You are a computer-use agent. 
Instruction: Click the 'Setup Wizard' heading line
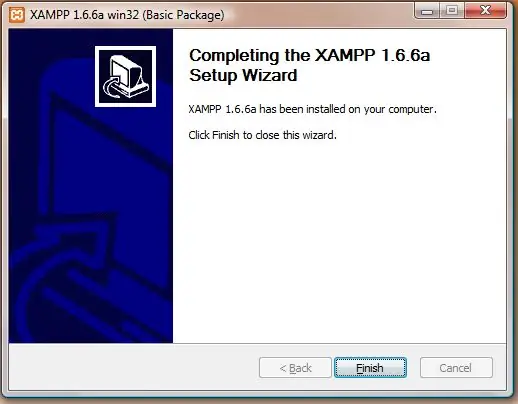243,75
